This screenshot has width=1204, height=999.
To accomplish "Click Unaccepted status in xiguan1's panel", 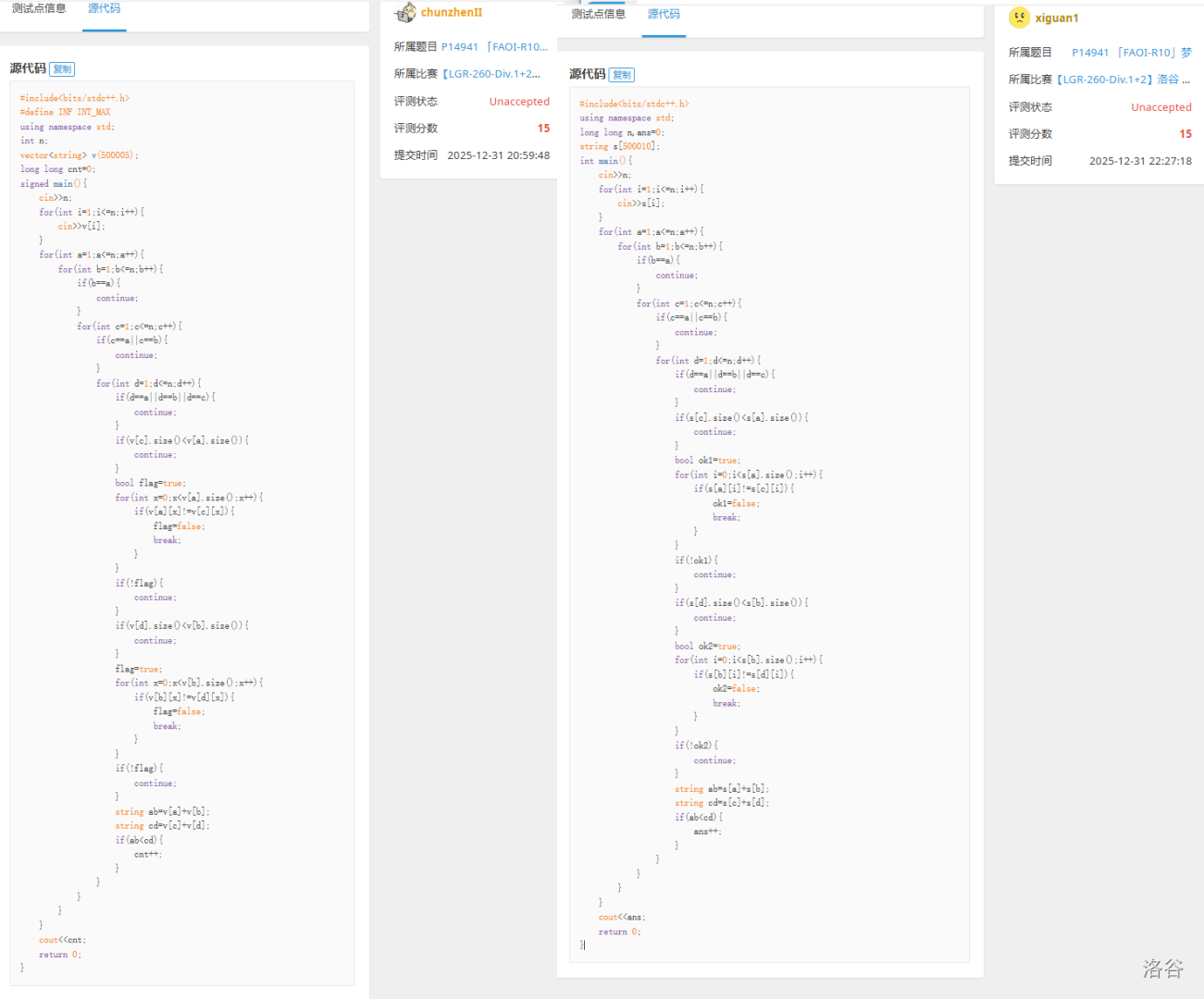I will tap(1161, 107).
